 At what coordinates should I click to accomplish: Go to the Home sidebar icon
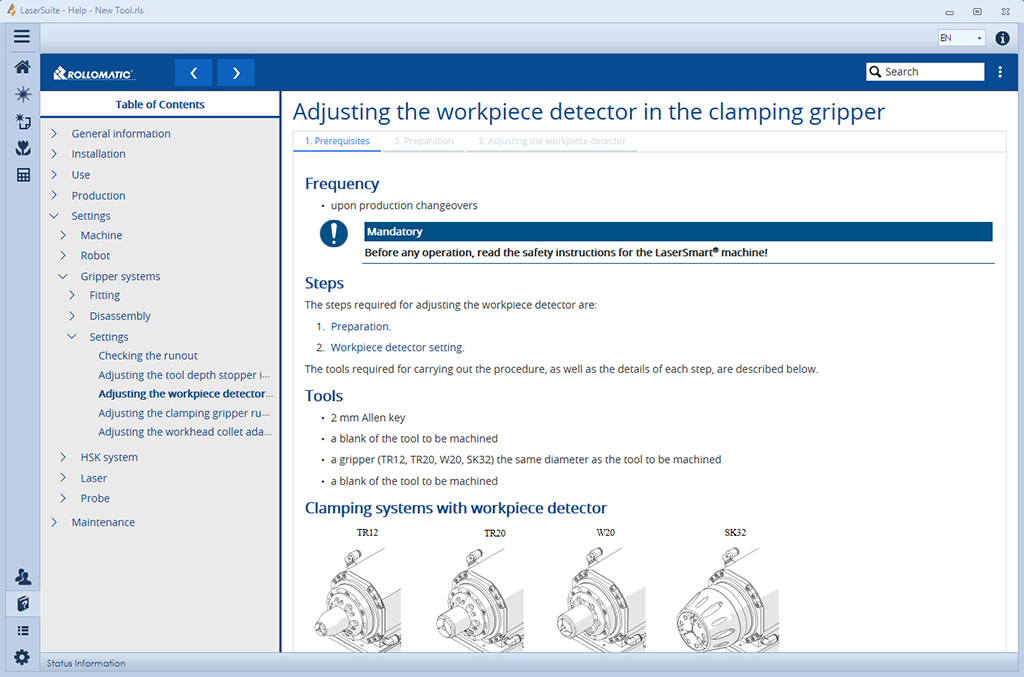point(23,67)
